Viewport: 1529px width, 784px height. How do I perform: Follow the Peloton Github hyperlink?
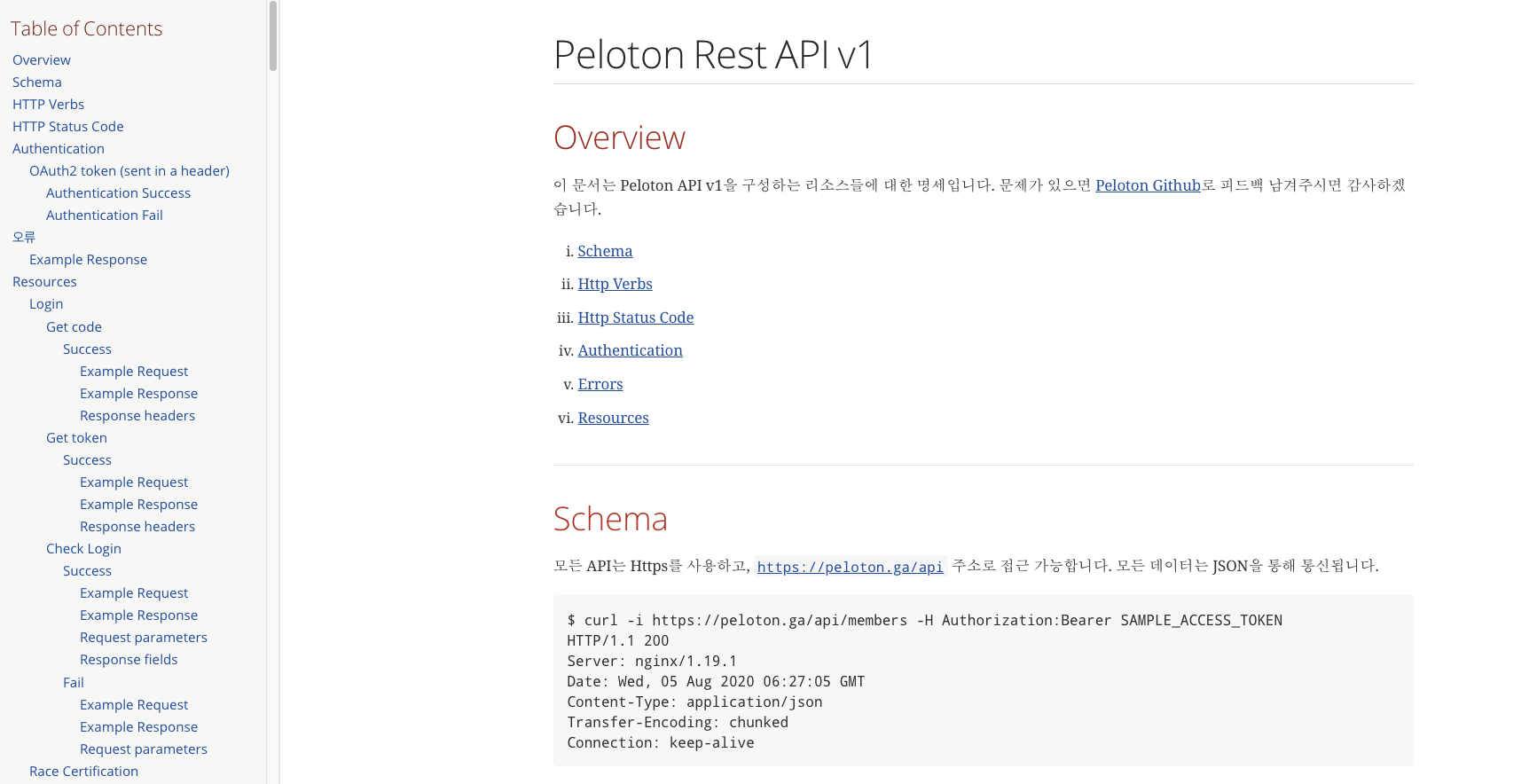tap(1148, 185)
